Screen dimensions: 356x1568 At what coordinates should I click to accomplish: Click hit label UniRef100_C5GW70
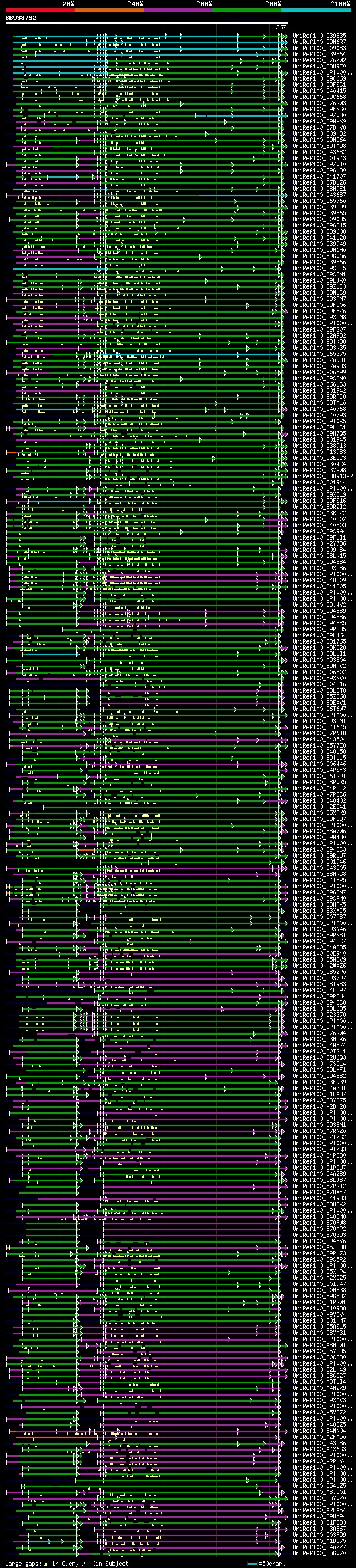pos(319,1554)
